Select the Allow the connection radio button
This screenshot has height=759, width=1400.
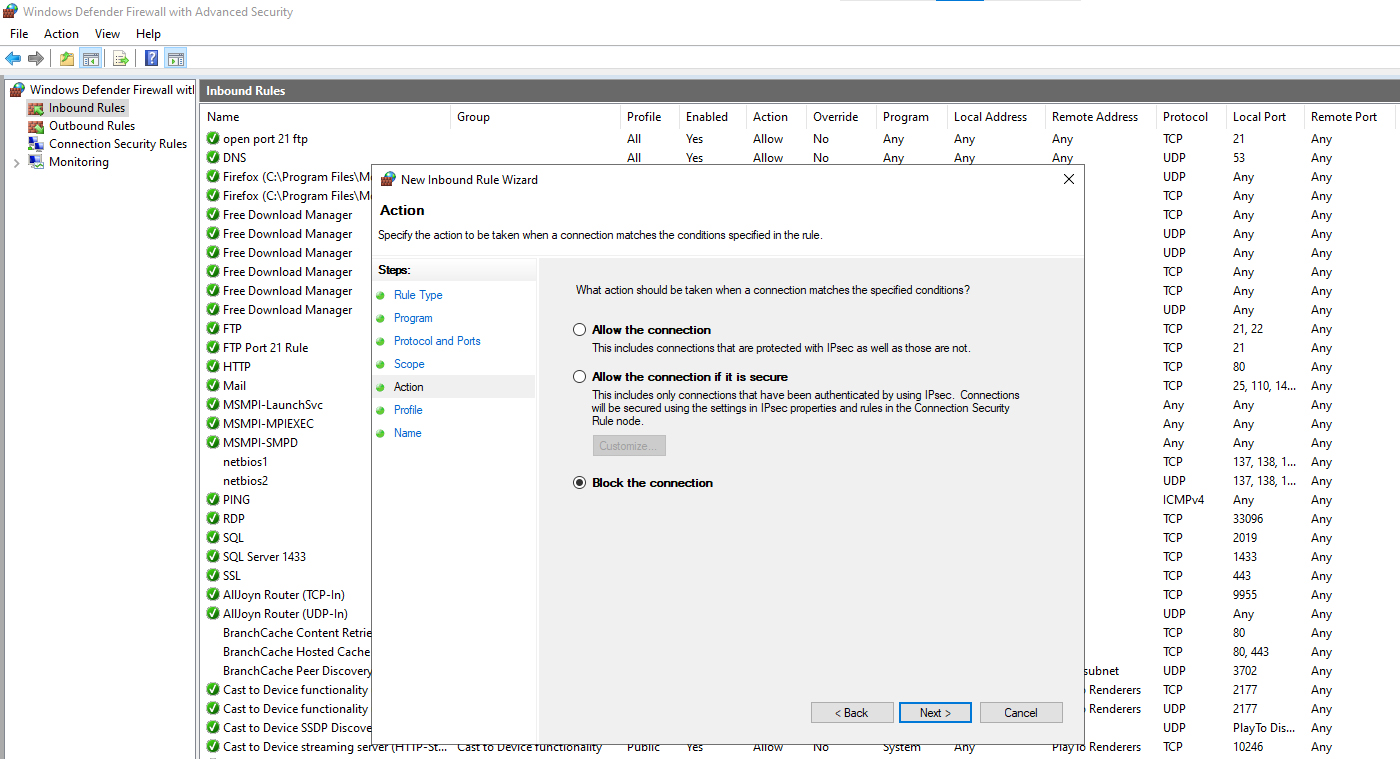coord(579,330)
